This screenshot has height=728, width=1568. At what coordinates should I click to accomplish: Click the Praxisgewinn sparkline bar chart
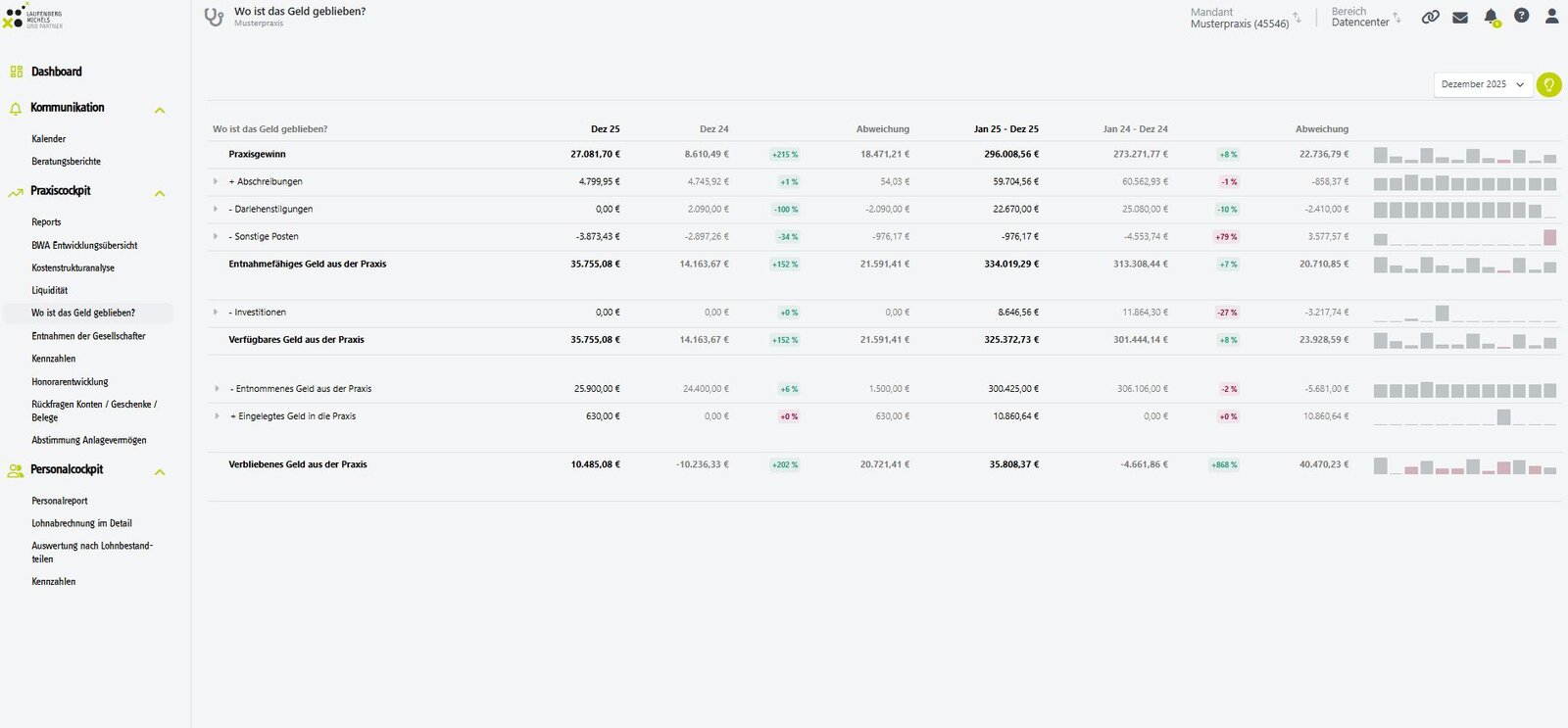pyautogui.click(x=1465, y=155)
